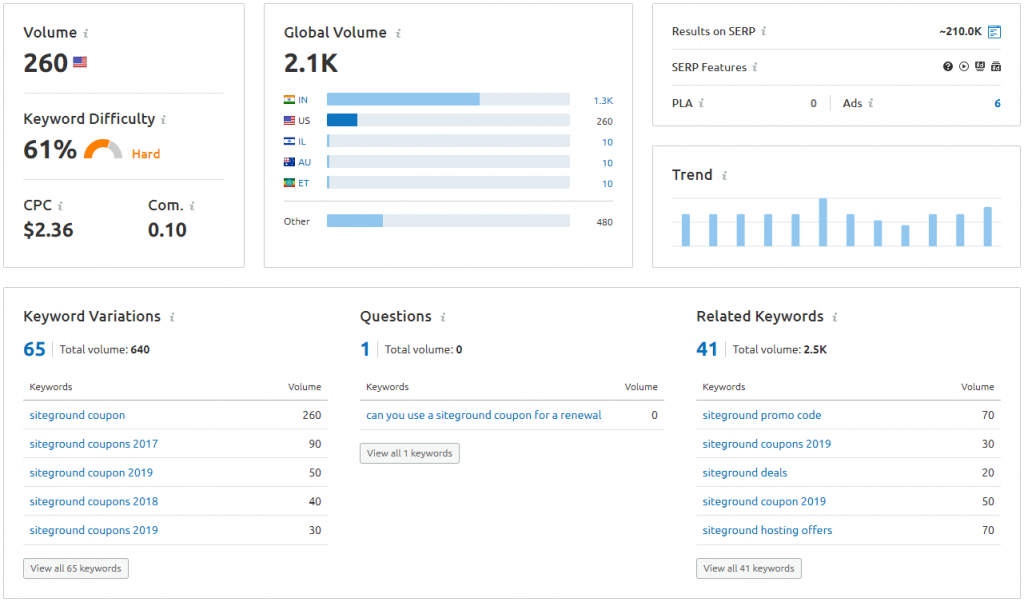Click the info icon next to PLA
Viewport: 1024px width, 602px height.
[x=701, y=103]
